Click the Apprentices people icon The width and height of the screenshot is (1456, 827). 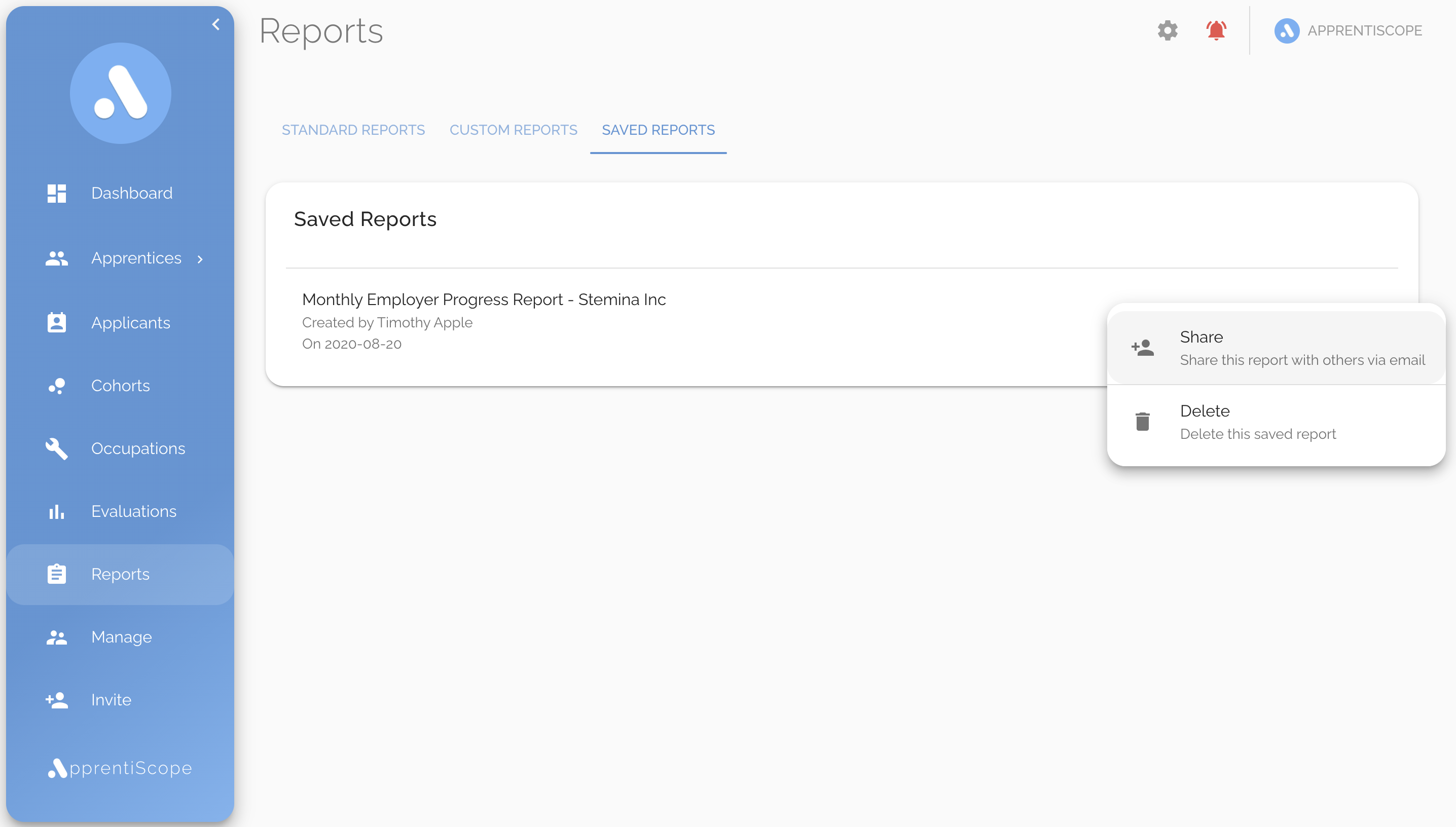coord(56,258)
